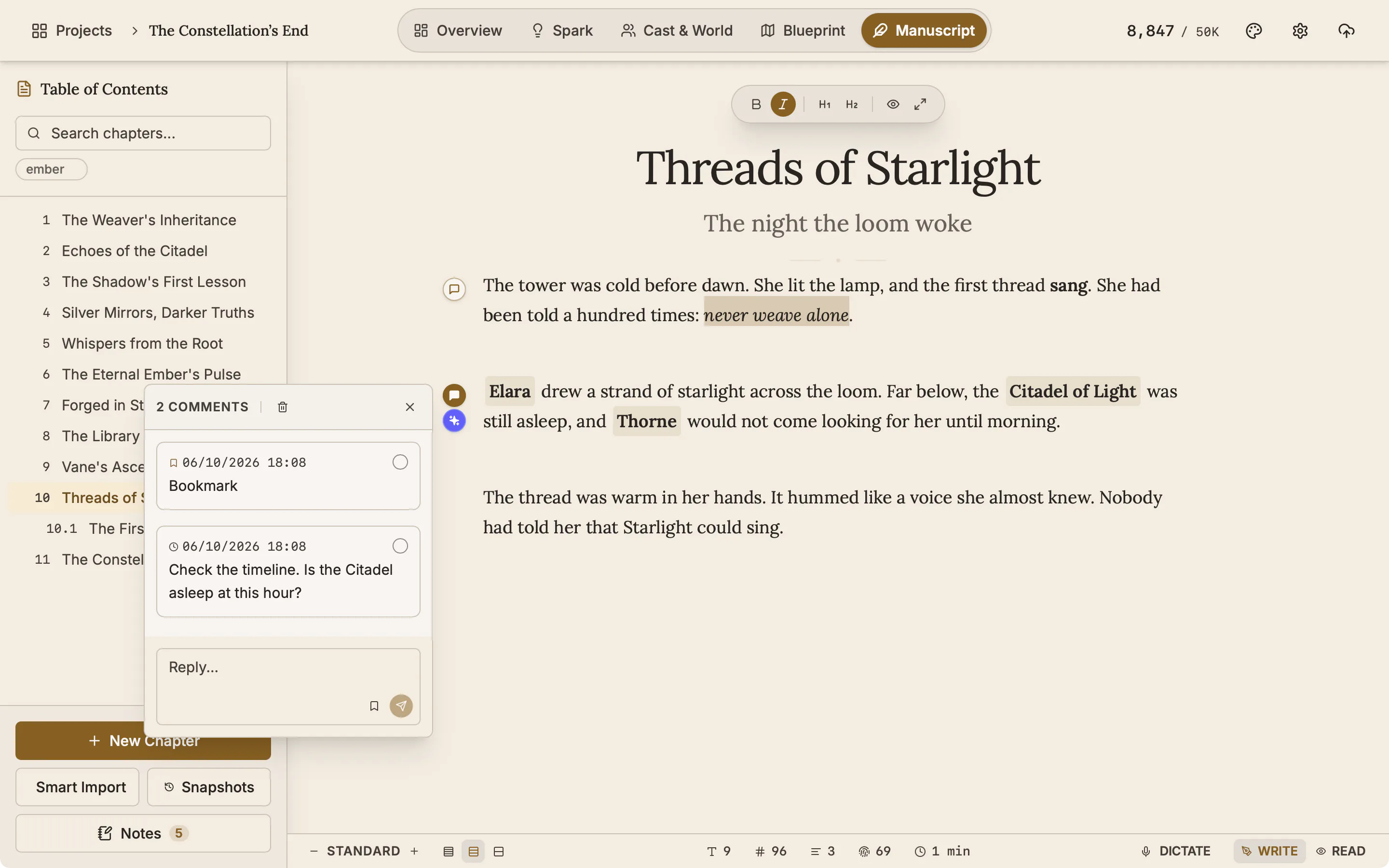1389x868 pixels.
Task: Select the first line-spacing layout icon
Action: click(x=448, y=851)
